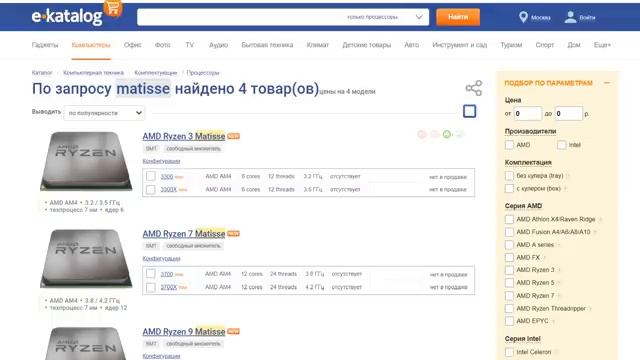Click the maximum price 'до' field

(568, 113)
